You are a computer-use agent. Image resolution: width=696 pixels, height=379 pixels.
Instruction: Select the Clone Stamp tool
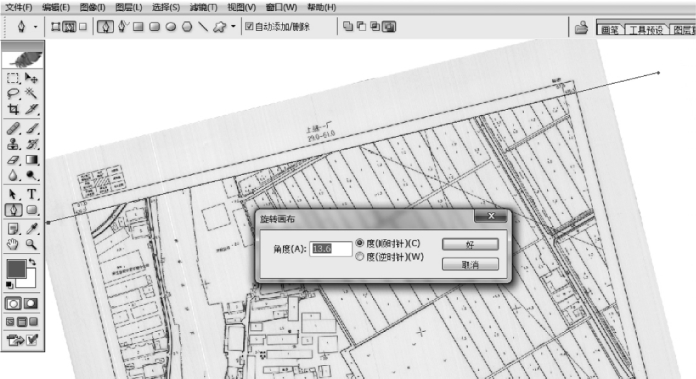point(13,144)
